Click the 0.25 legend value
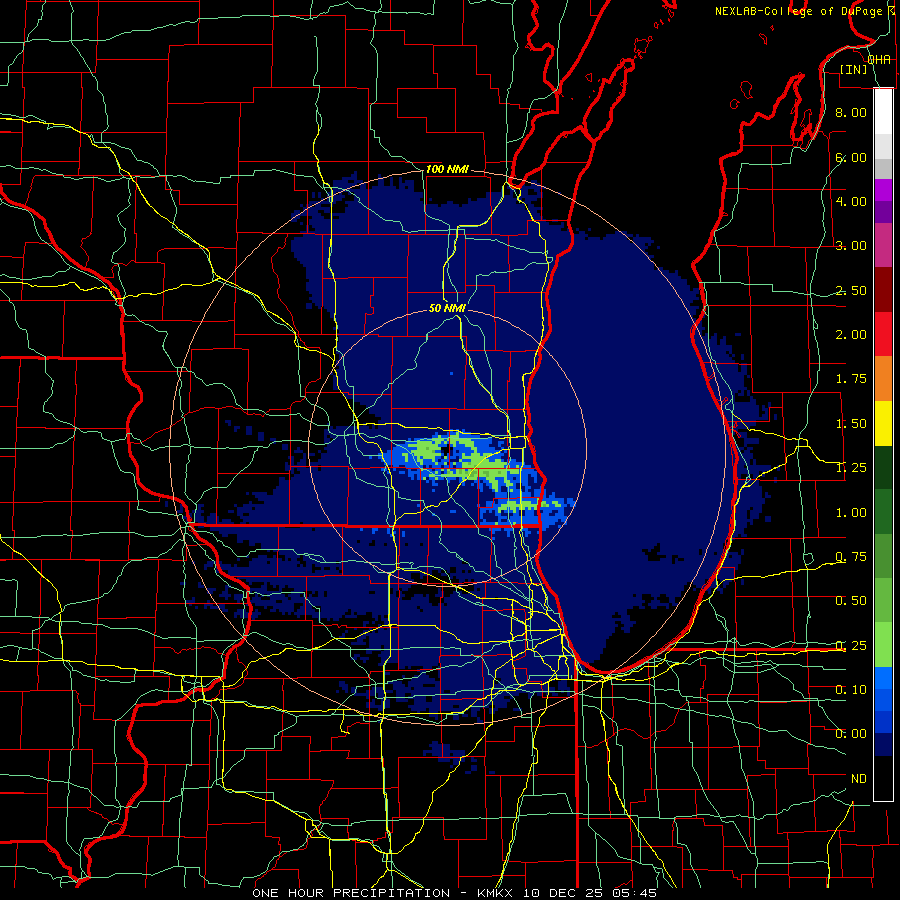The image size is (900, 900). (850, 646)
